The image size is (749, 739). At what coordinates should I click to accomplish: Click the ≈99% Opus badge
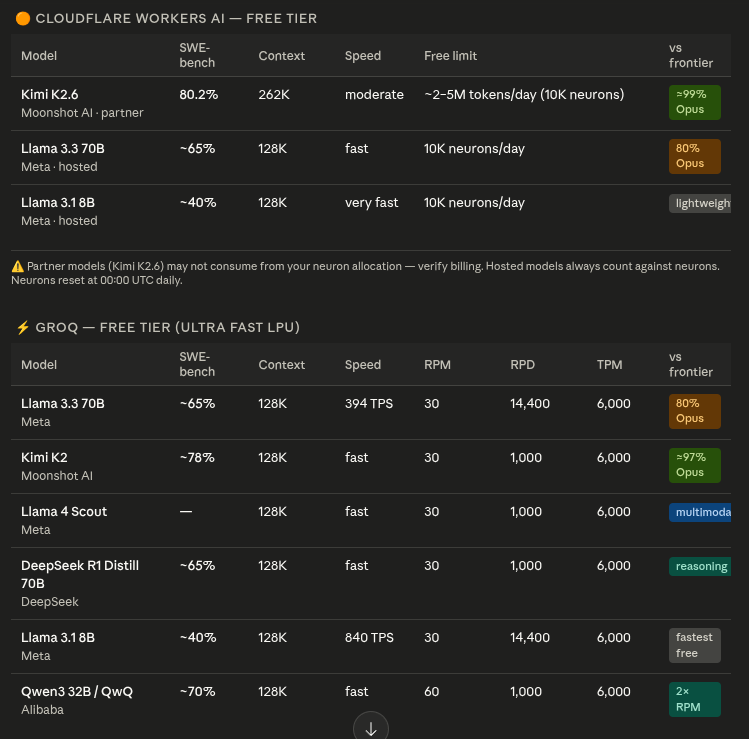(x=695, y=102)
